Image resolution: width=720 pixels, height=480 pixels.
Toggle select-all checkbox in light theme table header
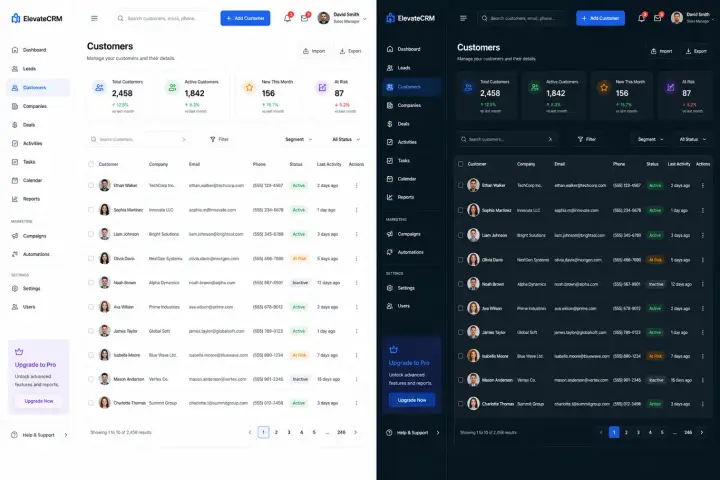[91, 164]
